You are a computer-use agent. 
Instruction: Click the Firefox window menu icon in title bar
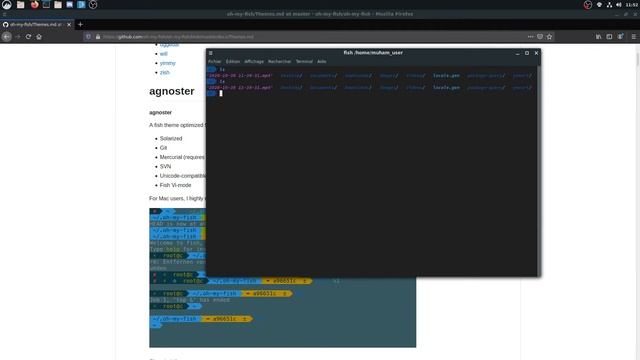(4, 14)
